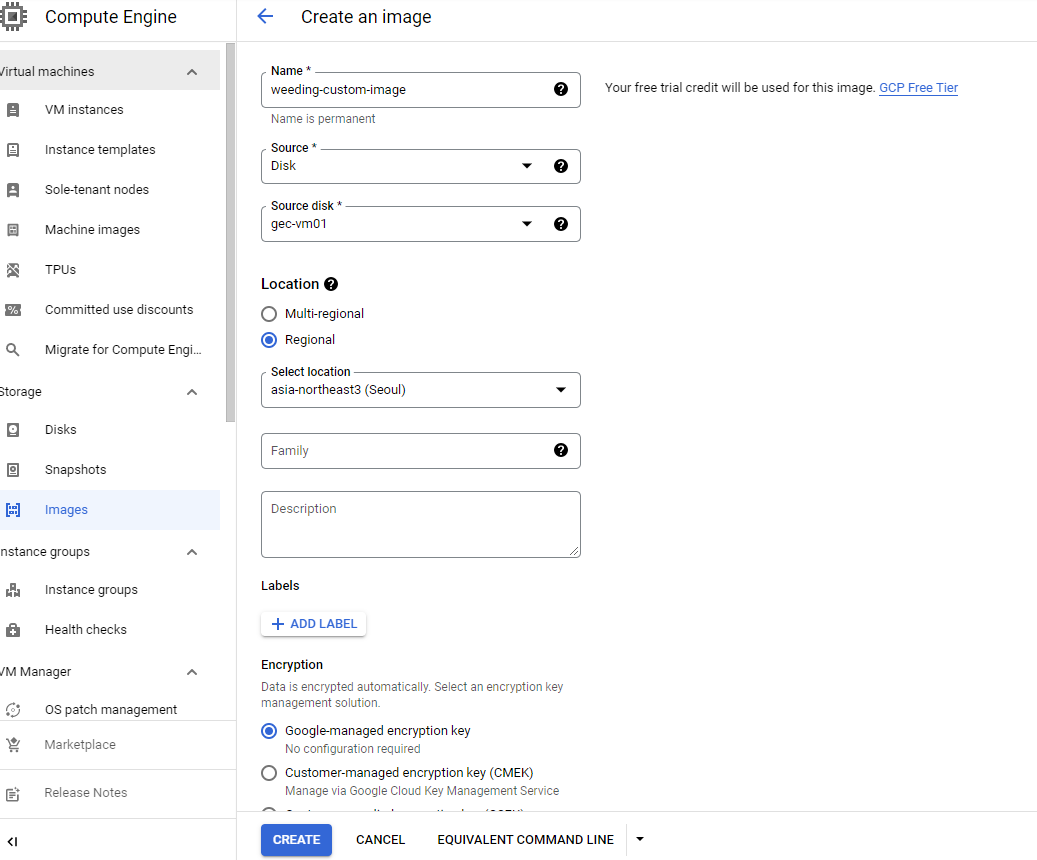The image size is (1037, 860).
Task: Open Migrate for Compute Engine page
Action: (123, 350)
